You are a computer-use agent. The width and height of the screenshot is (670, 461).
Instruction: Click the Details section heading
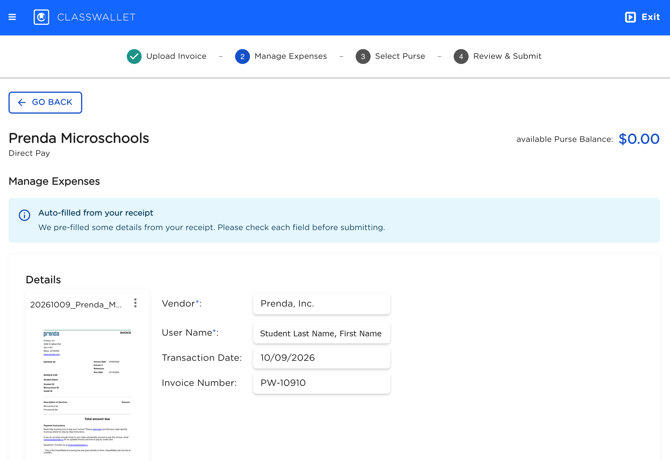point(43,280)
